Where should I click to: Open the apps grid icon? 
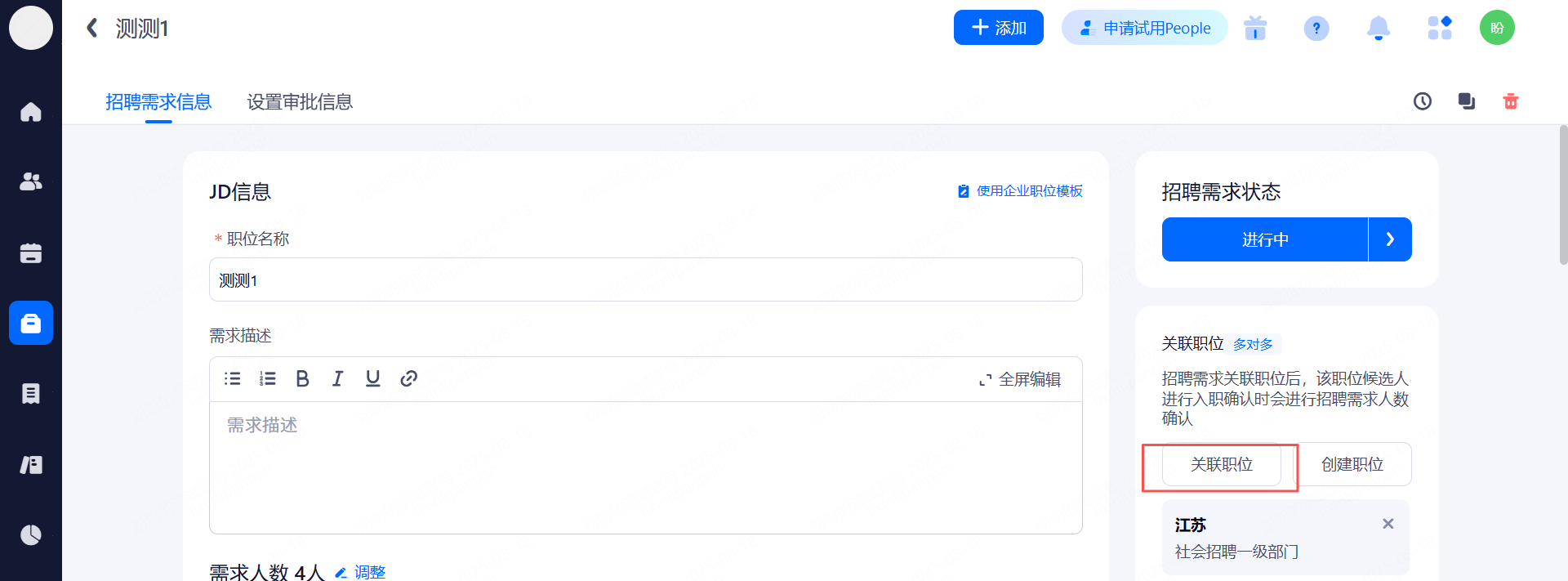pyautogui.click(x=1439, y=29)
